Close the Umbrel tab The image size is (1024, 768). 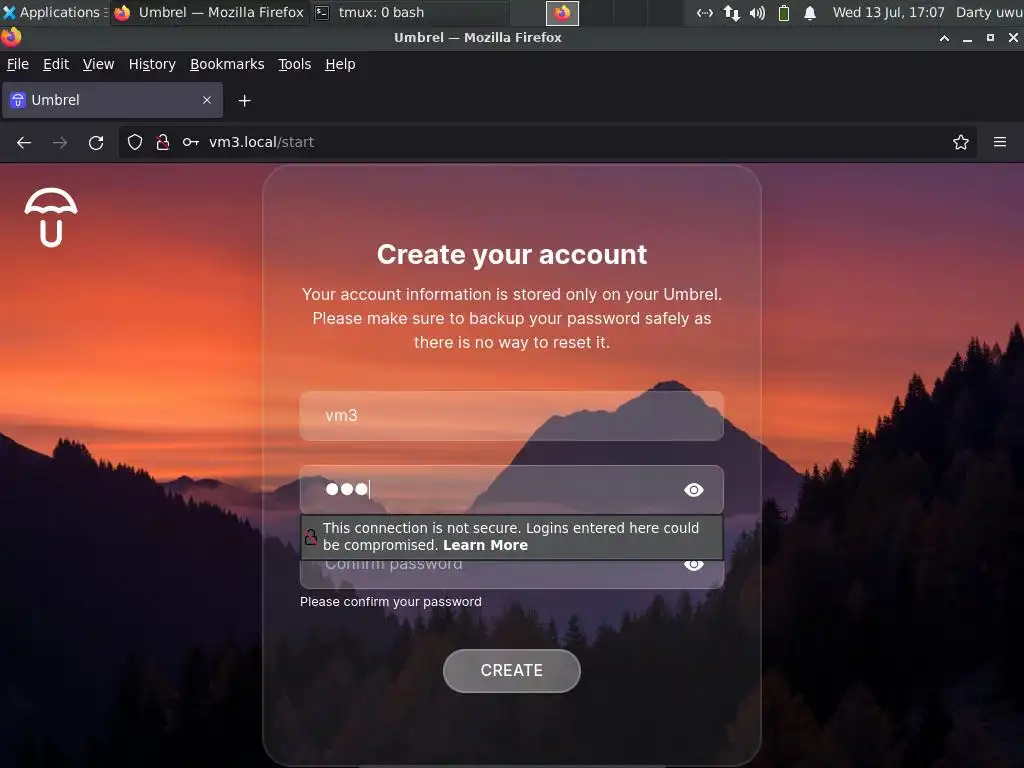pyautogui.click(x=207, y=100)
